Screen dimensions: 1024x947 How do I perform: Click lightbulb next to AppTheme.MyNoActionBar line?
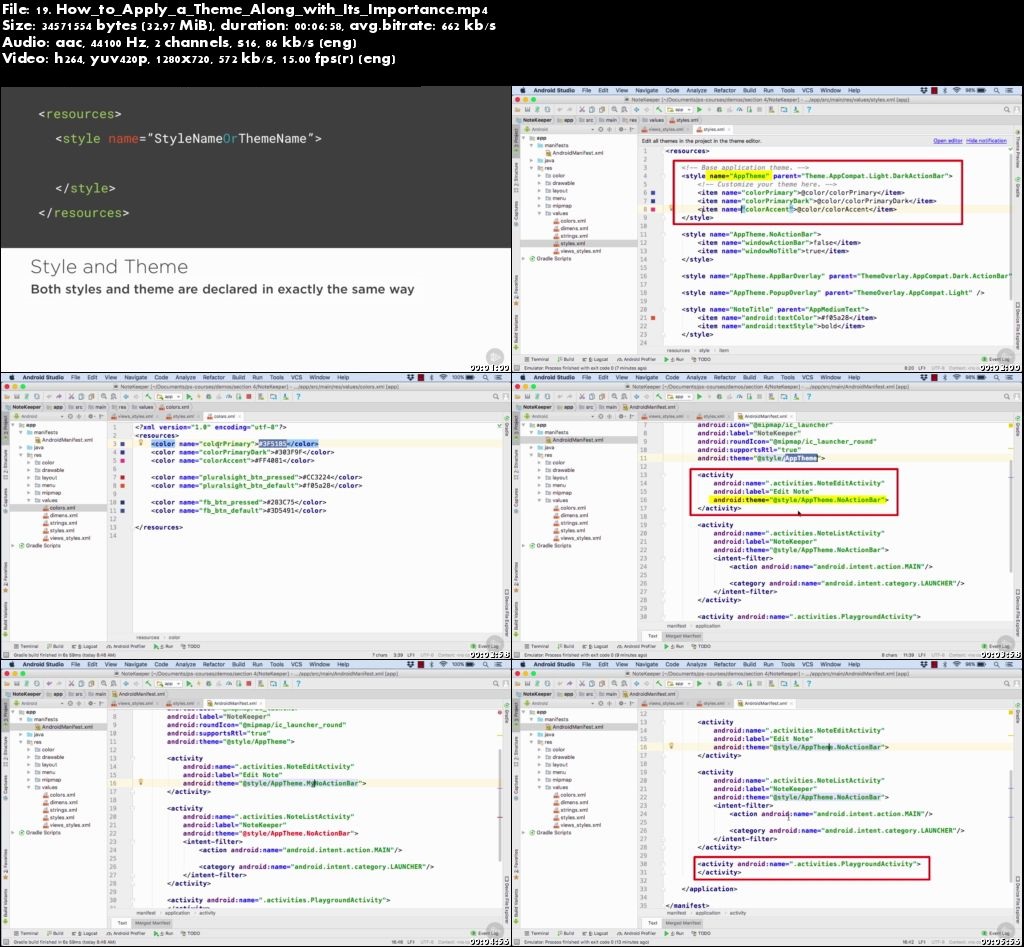[x=140, y=781]
